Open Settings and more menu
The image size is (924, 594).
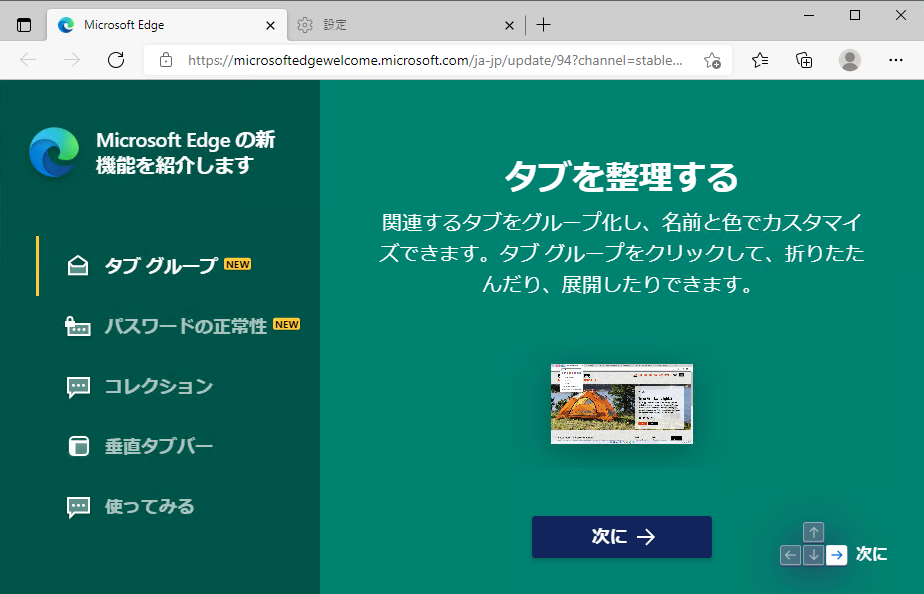tap(896, 60)
